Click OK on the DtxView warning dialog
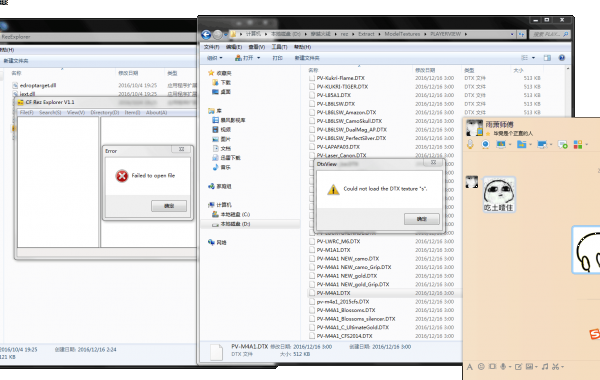The height and width of the screenshot is (380, 600). [422, 219]
